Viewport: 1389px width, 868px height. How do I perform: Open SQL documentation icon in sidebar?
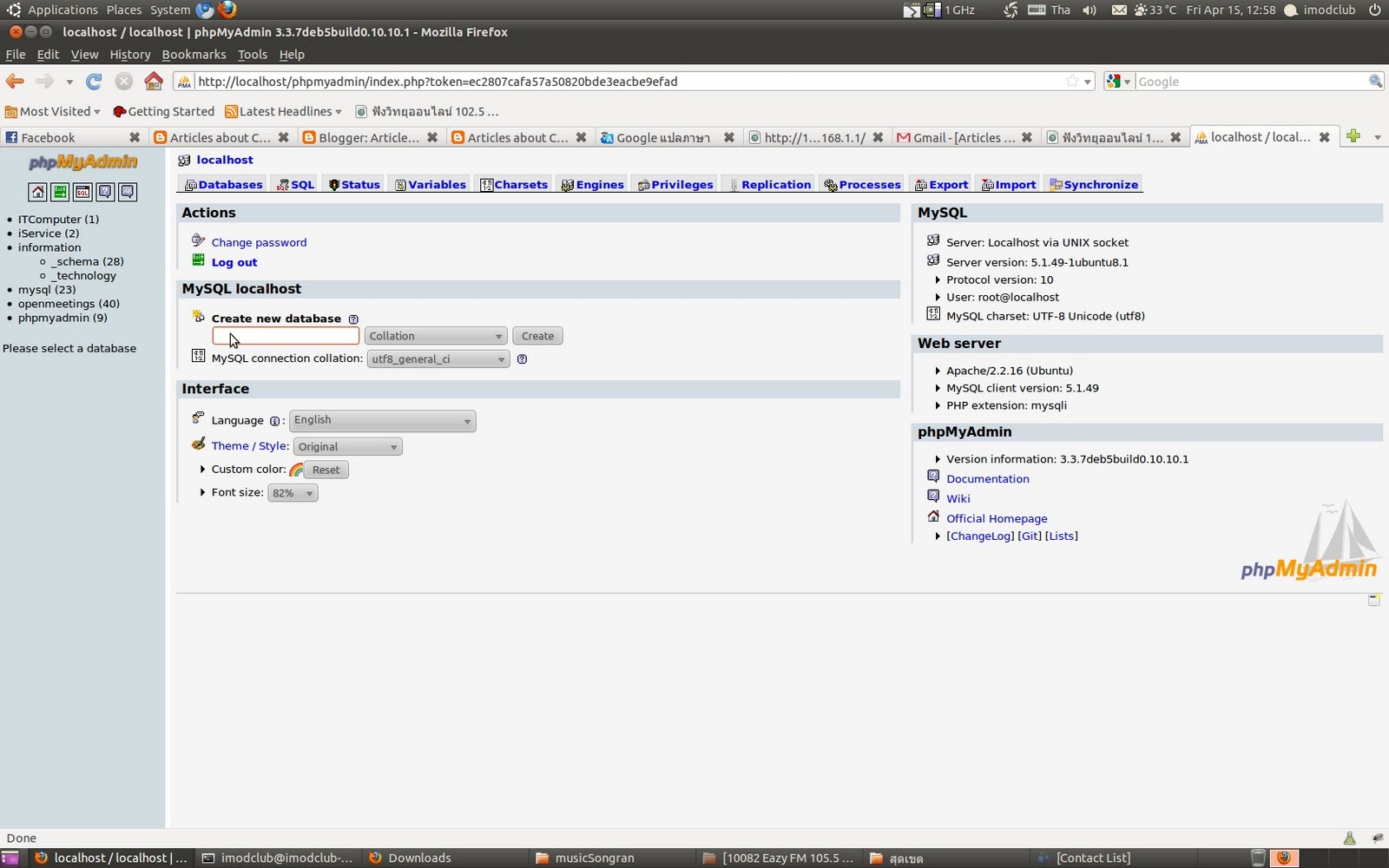click(x=128, y=192)
